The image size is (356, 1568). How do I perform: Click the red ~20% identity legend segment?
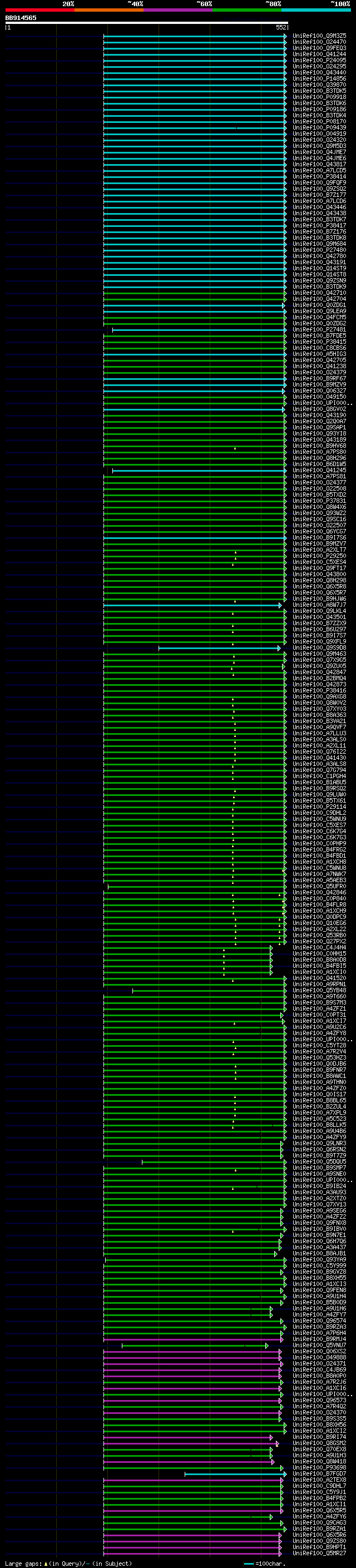tap(39, 10)
